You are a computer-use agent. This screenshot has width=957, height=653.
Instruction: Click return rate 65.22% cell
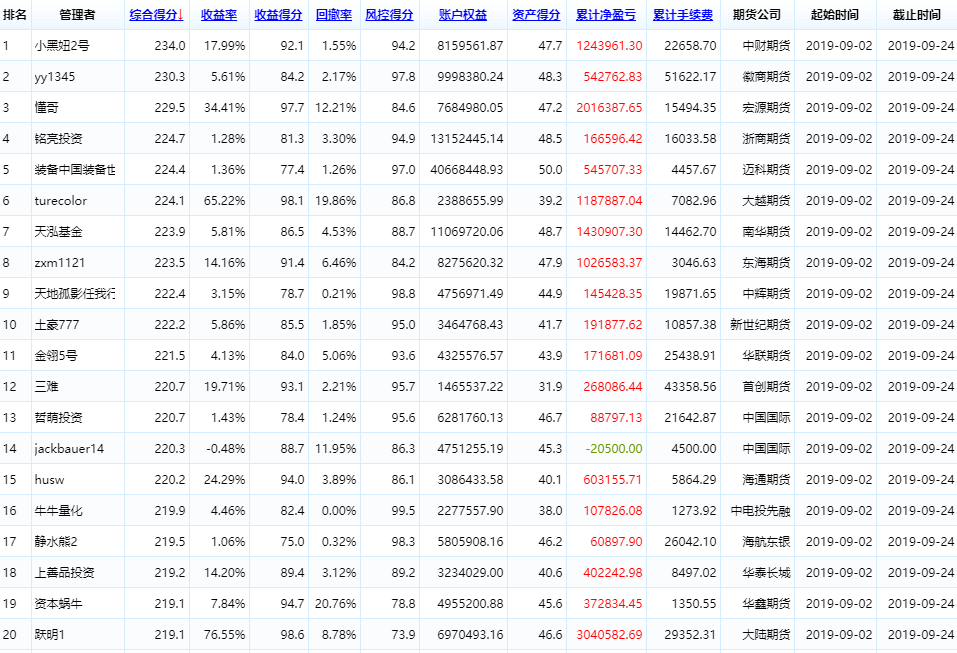(x=225, y=201)
